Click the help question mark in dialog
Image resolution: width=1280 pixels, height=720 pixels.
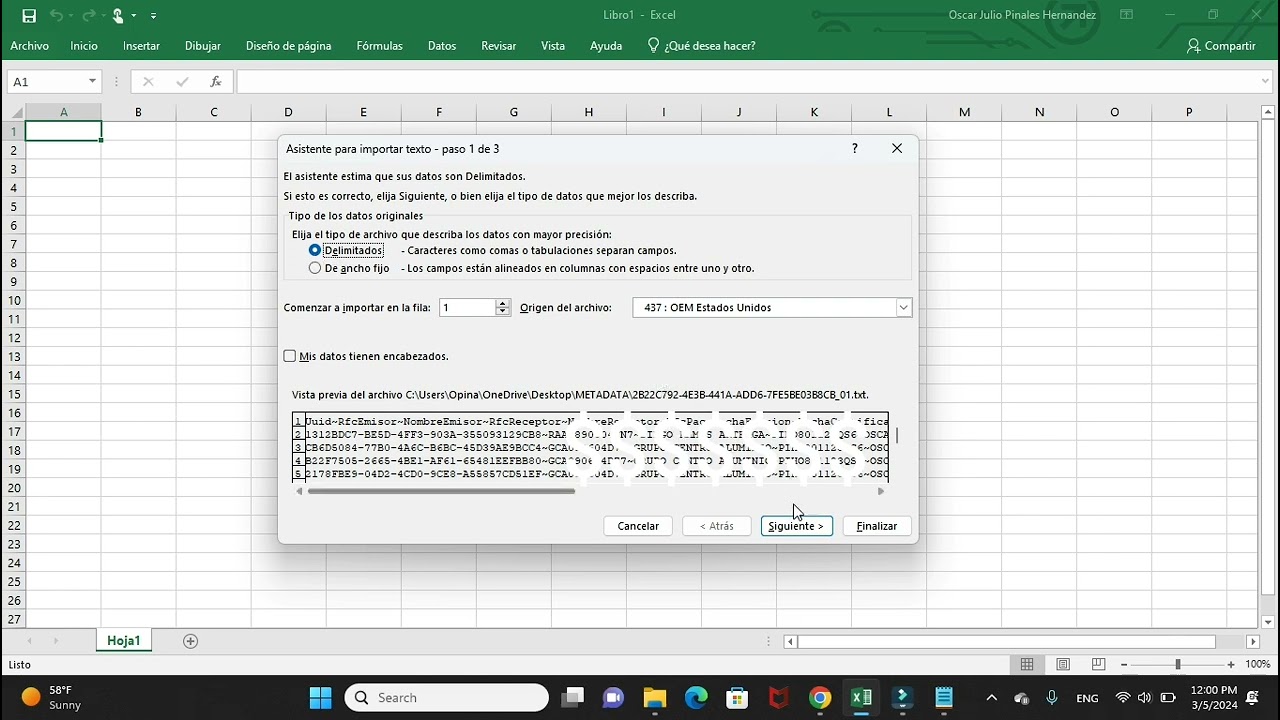click(x=854, y=148)
